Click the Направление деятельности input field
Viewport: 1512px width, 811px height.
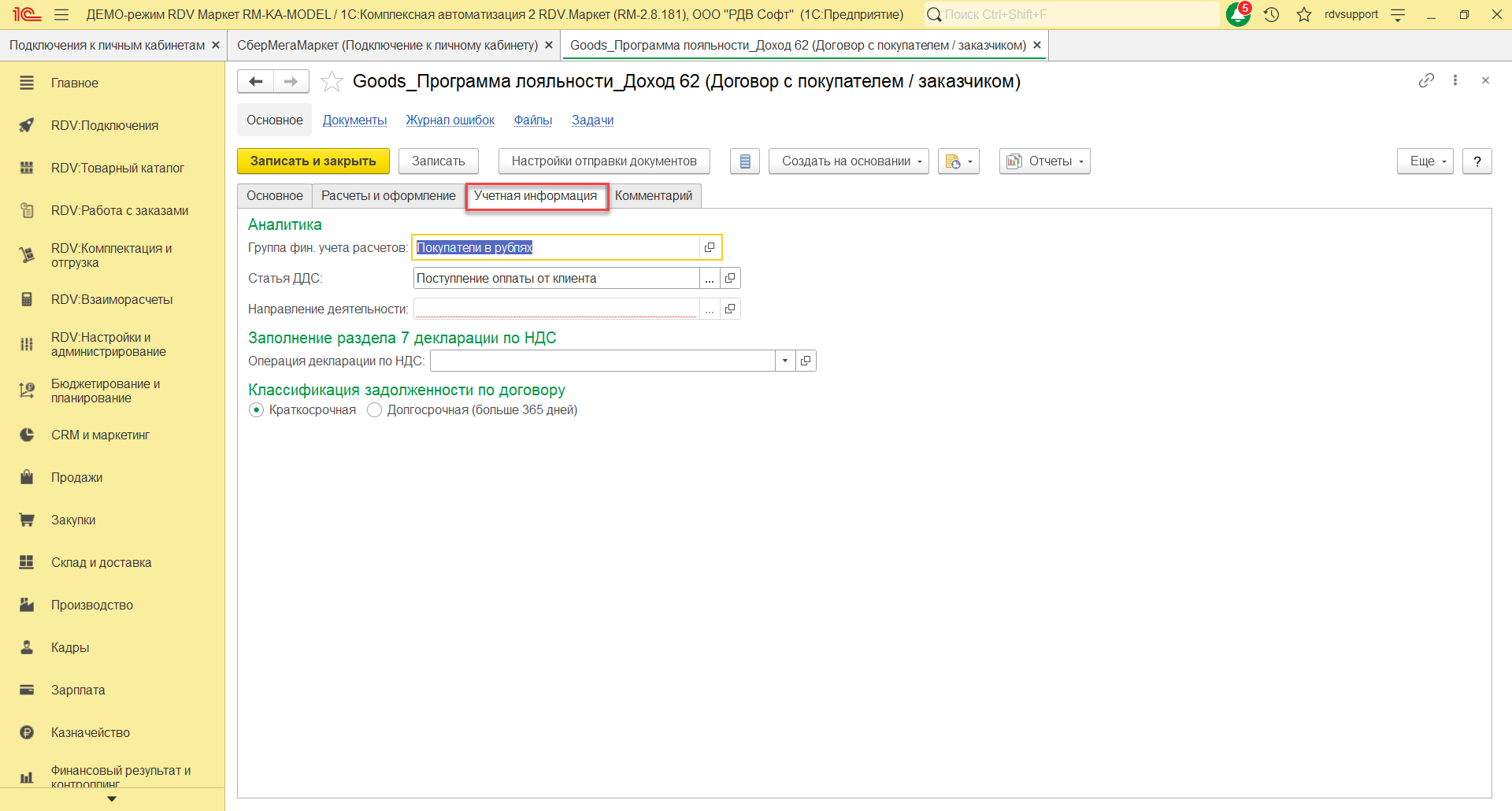(556, 309)
